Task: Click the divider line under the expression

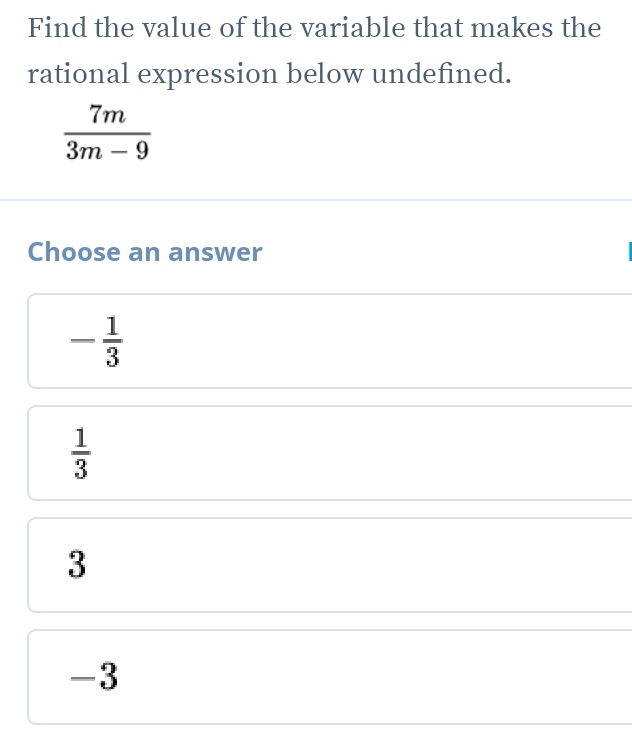Action: pyautogui.click(x=316, y=200)
